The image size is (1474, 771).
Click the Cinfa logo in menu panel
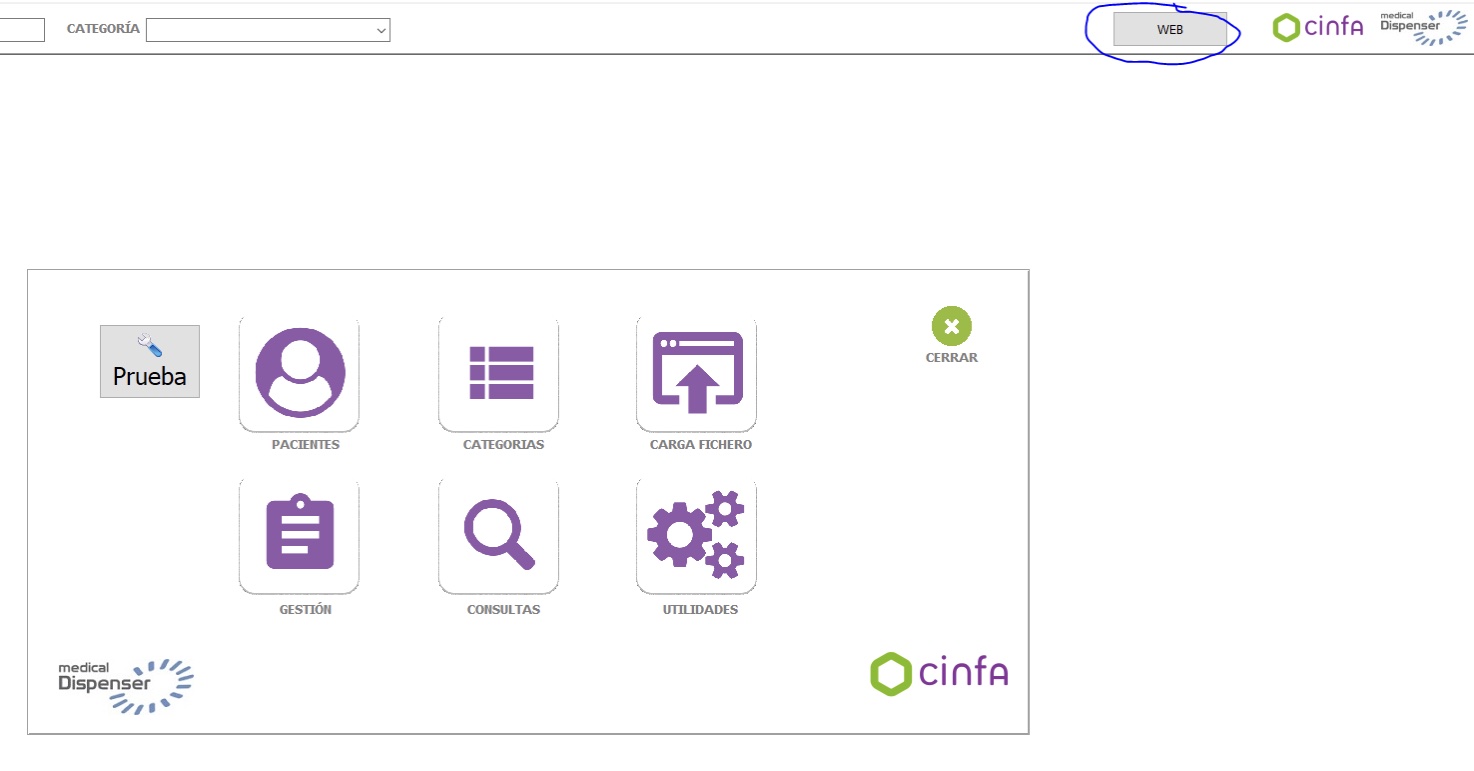pos(938,673)
